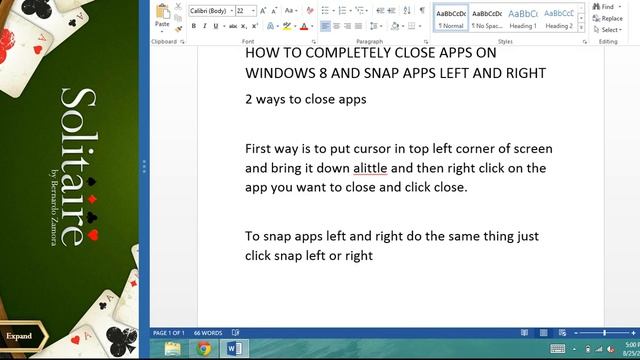Open the Paragraph dialog launcher
640x360 pixels.
(x=426, y=42)
